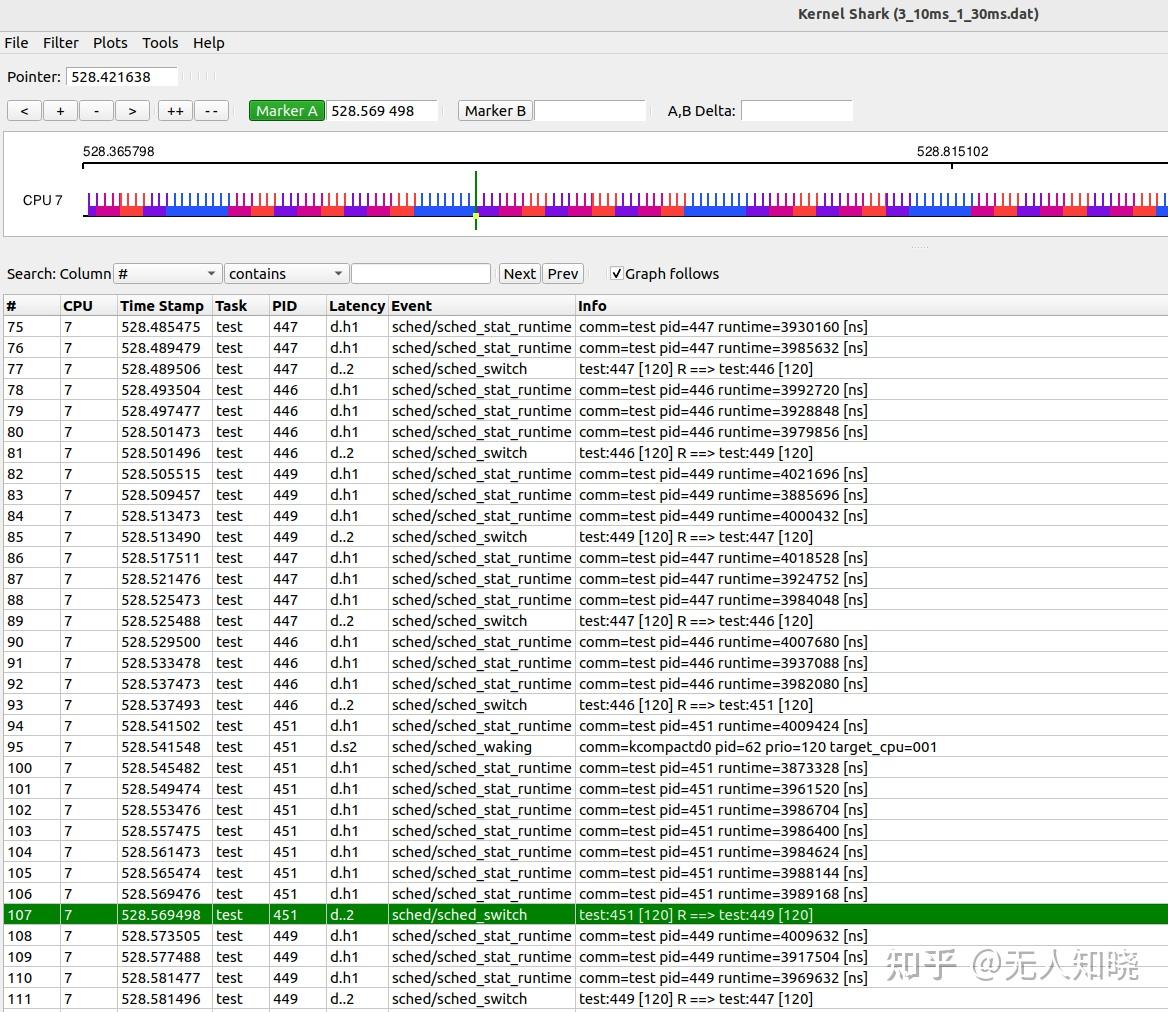The image size is (1168, 1012).
Task: Open the File menu
Action: pyautogui.click(x=16, y=43)
